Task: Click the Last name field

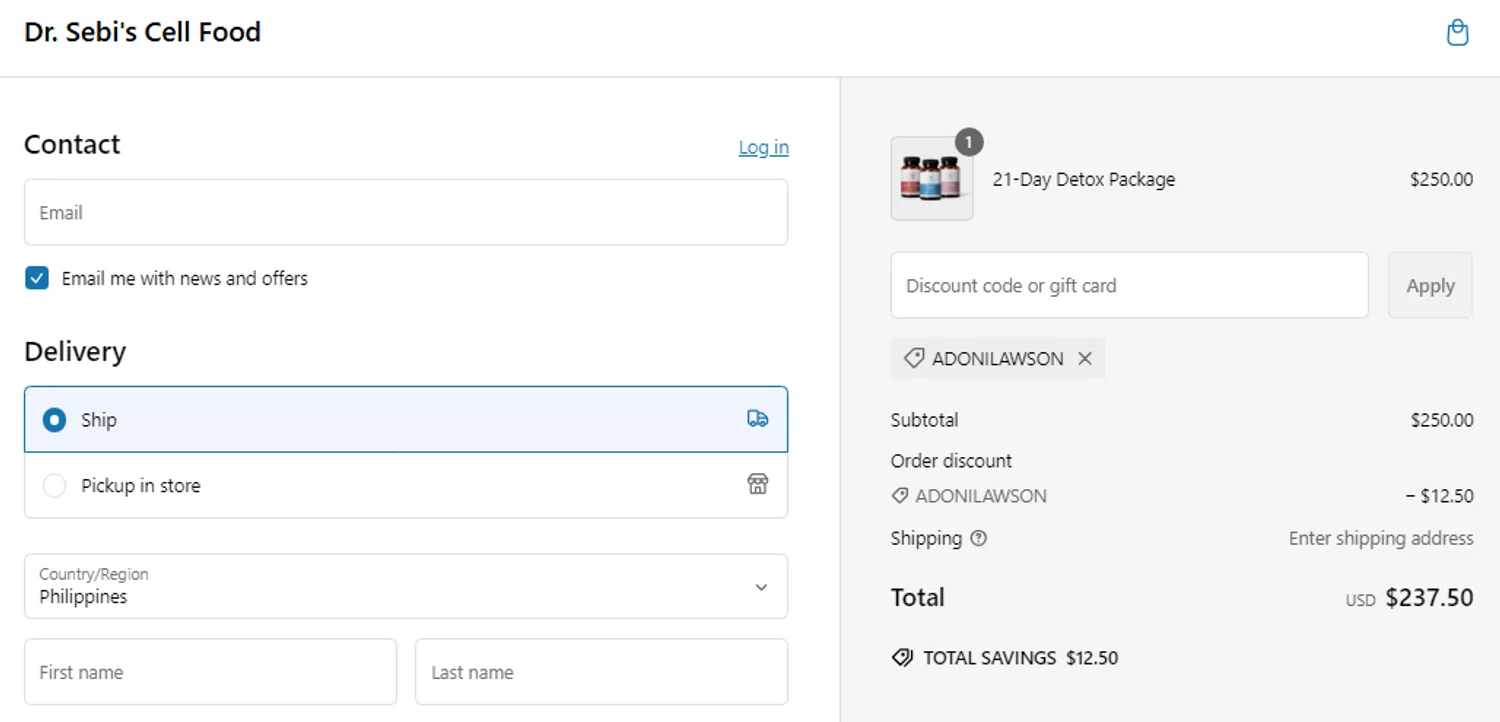Action: tap(601, 672)
